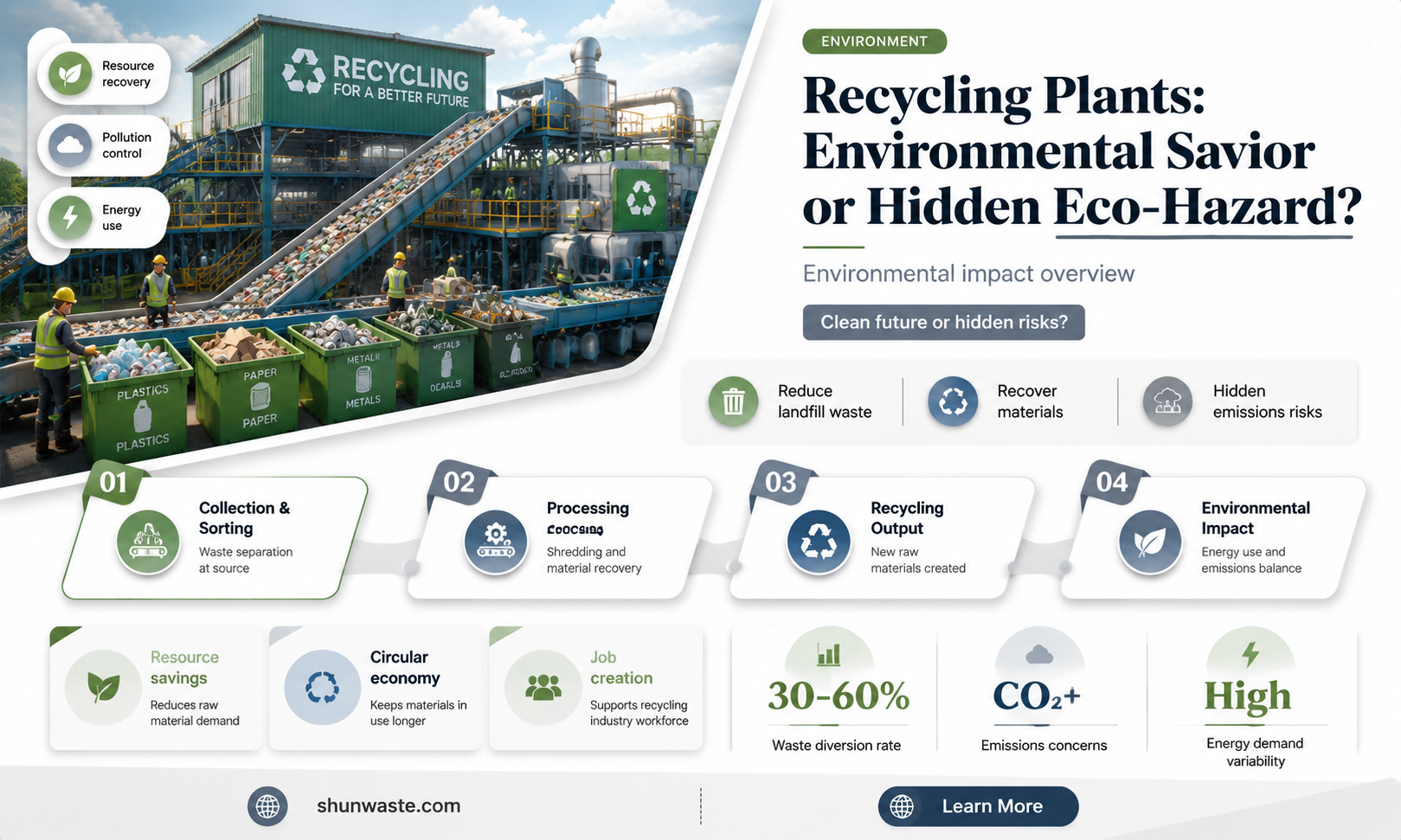Click the High energy demand statistic
This screenshot has height=840, width=1401.
pos(1247,696)
